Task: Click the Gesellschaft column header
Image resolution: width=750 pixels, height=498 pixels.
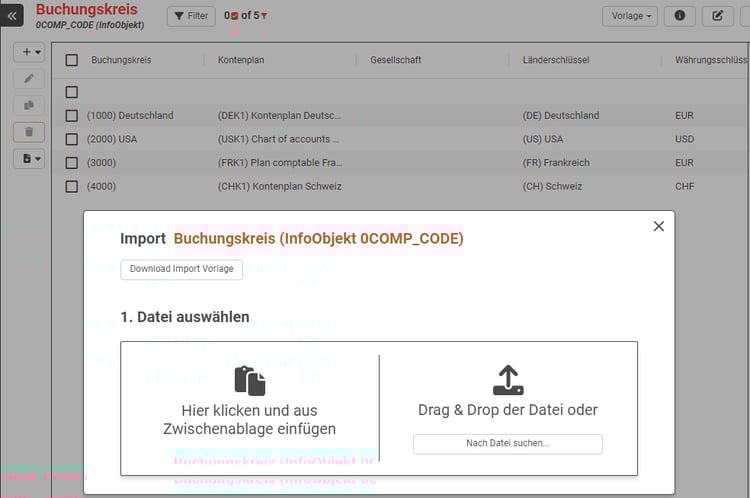Action: point(396,60)
